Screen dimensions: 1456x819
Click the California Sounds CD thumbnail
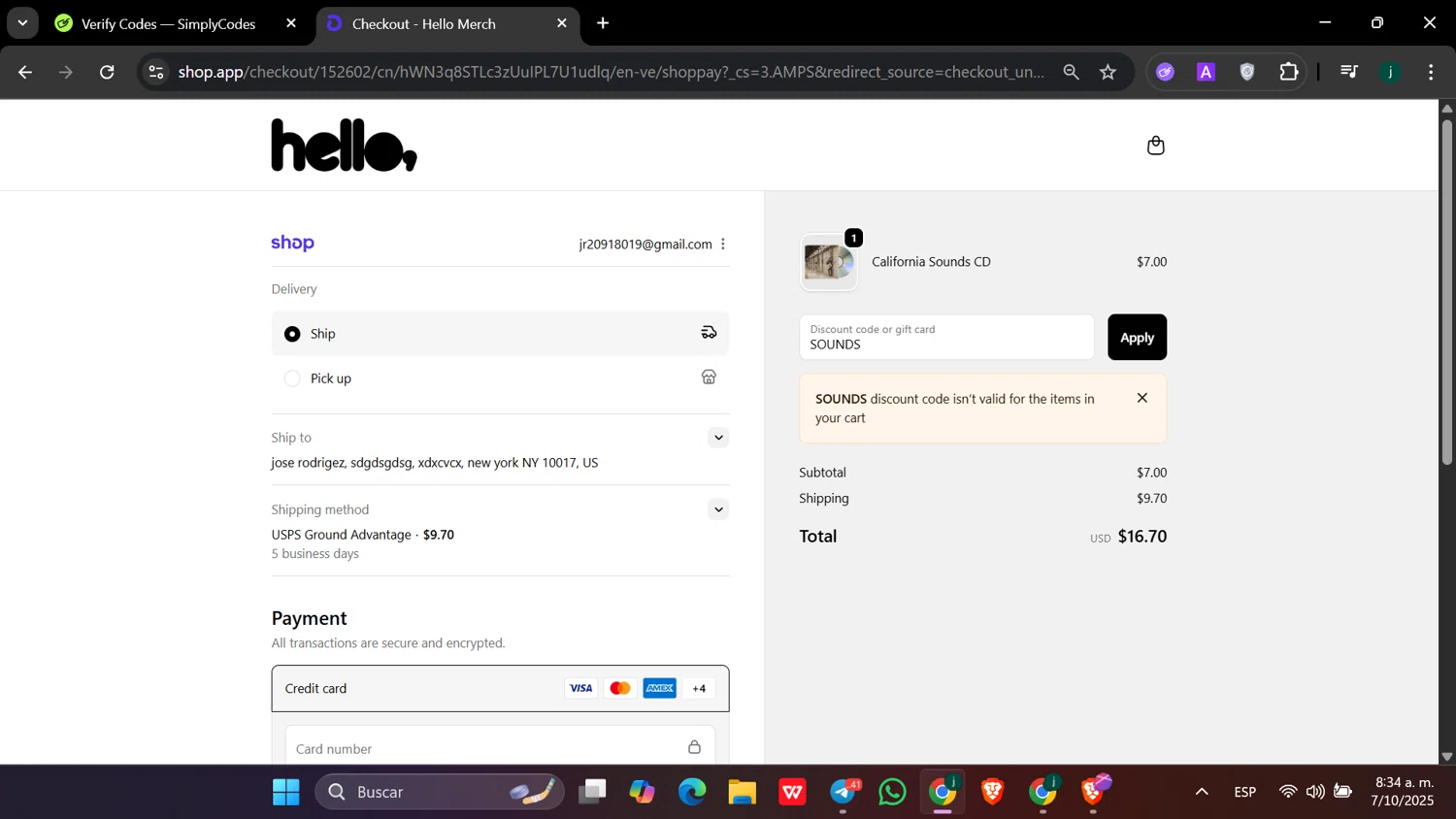tap(829, 262)
